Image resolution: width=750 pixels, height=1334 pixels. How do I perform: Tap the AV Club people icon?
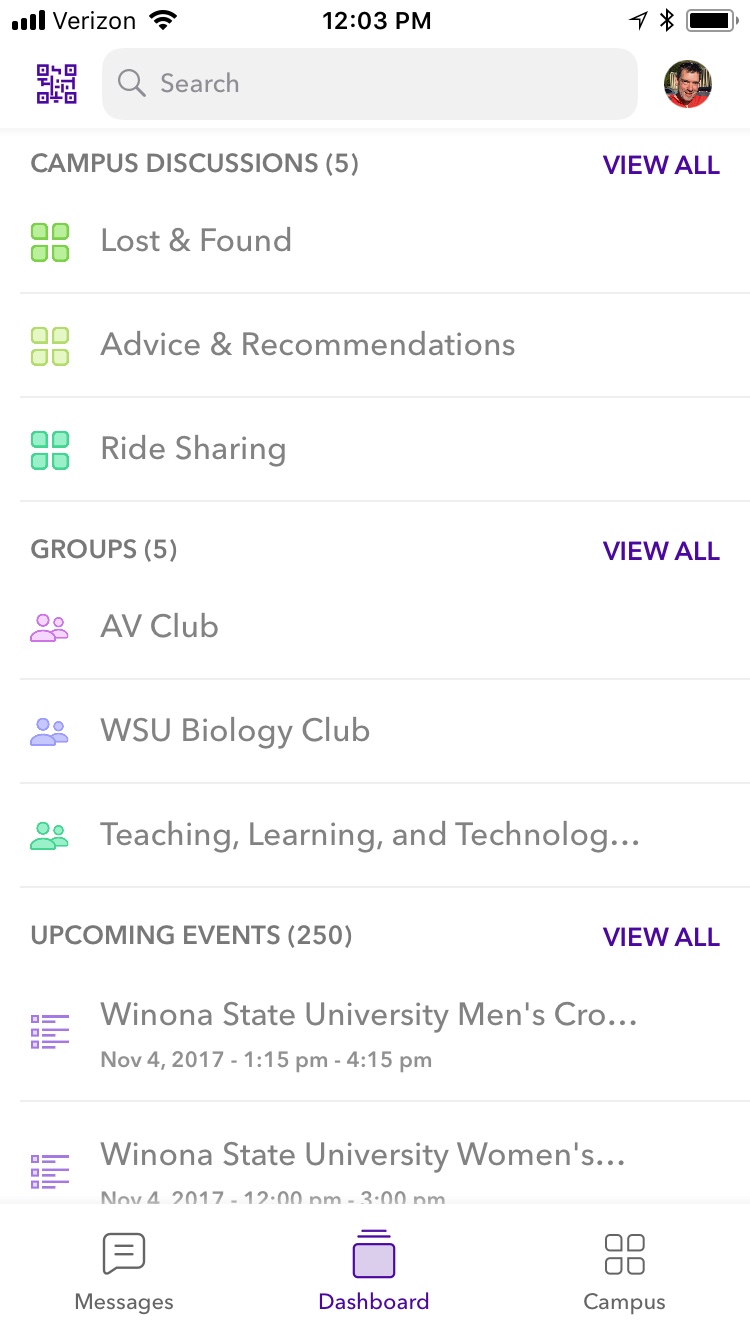point(50,628)
